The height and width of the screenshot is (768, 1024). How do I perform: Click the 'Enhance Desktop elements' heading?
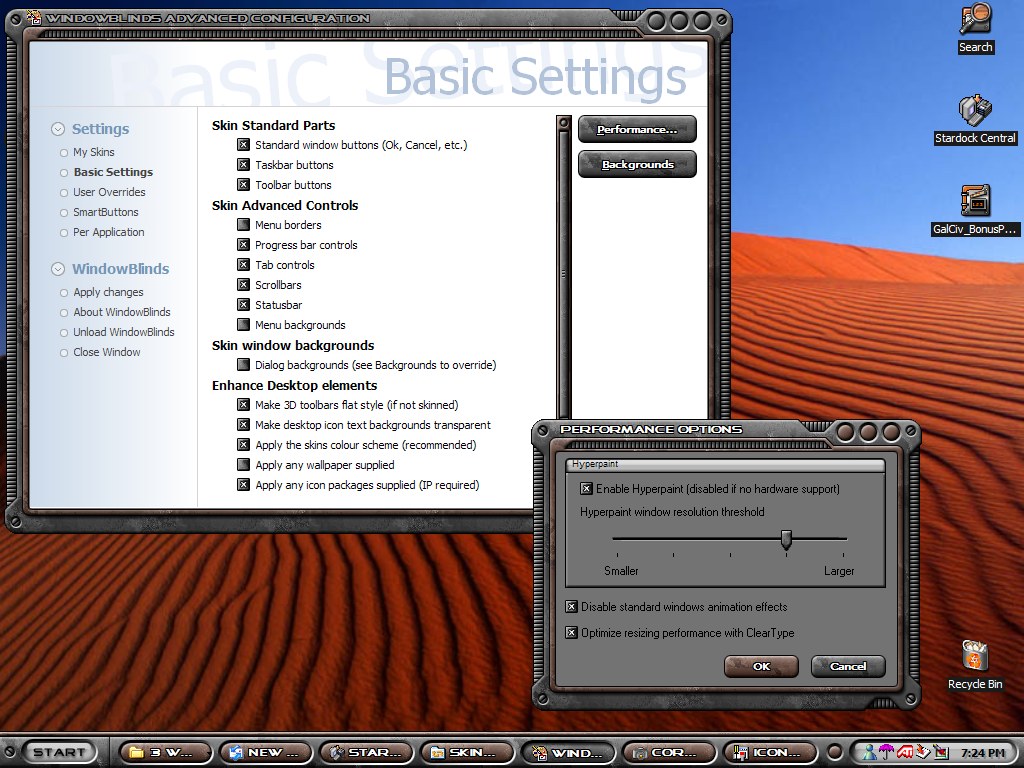(295, 385)
